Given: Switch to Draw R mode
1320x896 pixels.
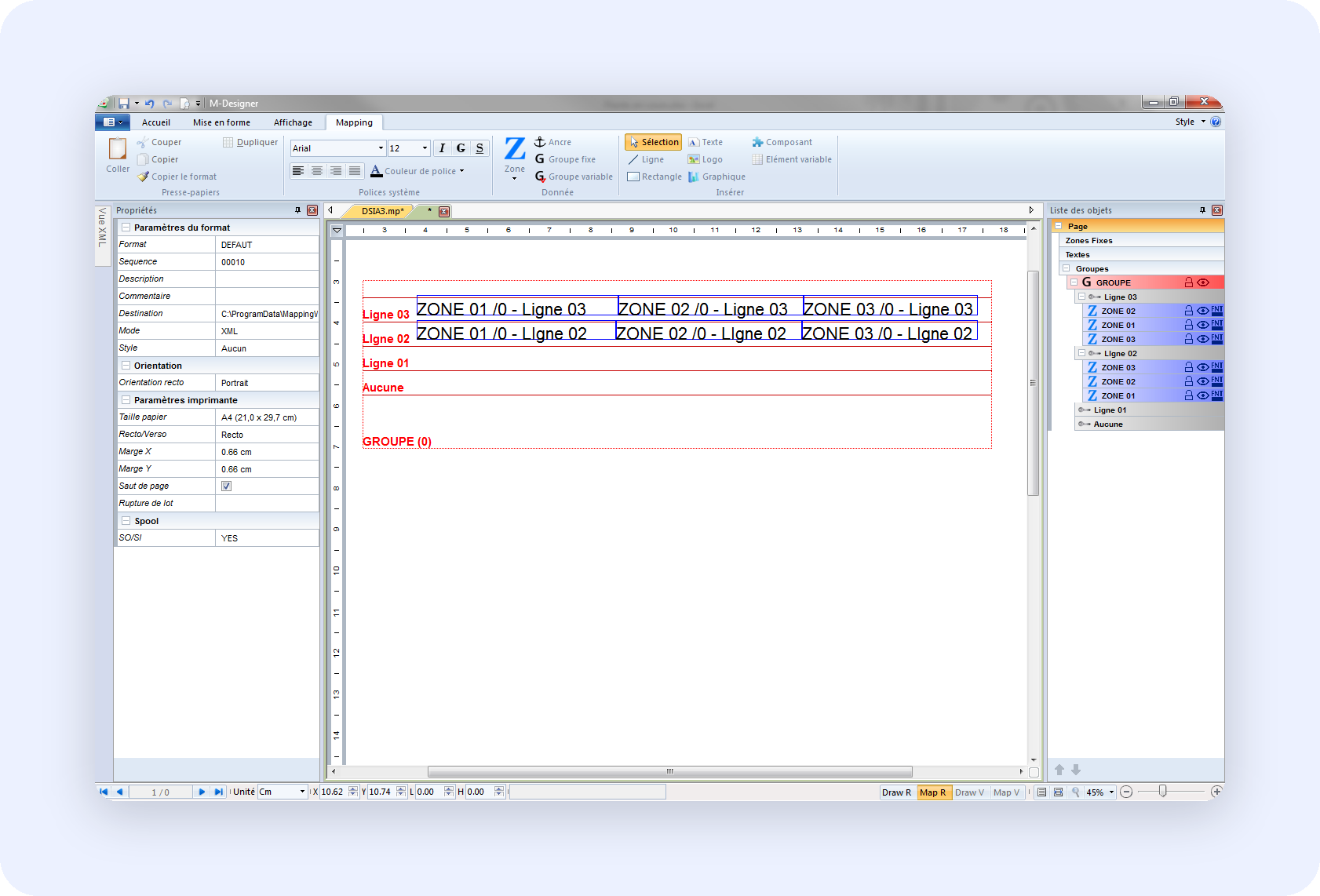Looking at the screenshot, I should 896,792.
